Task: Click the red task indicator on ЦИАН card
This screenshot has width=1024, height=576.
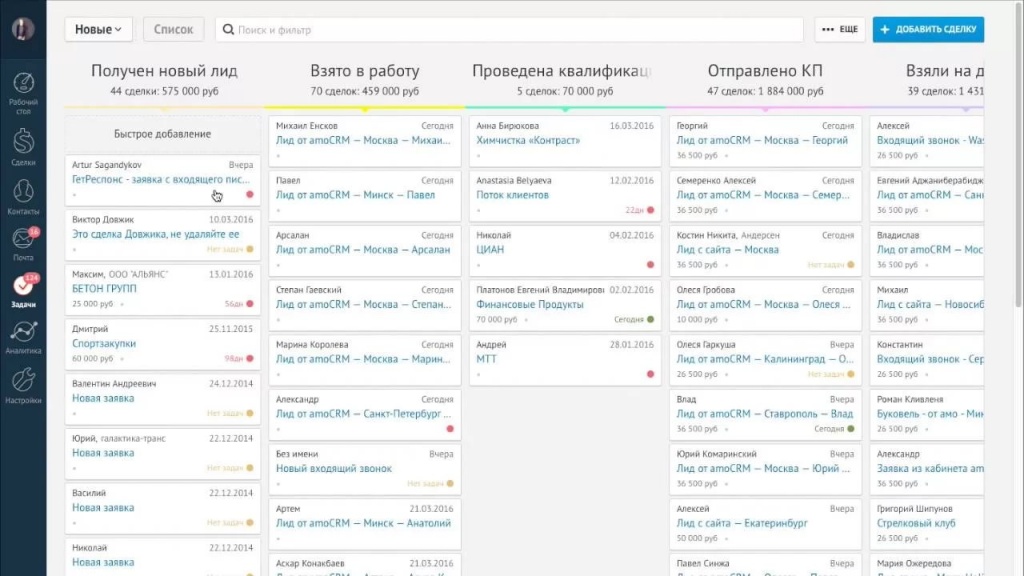Action: (x=650, y=264)
